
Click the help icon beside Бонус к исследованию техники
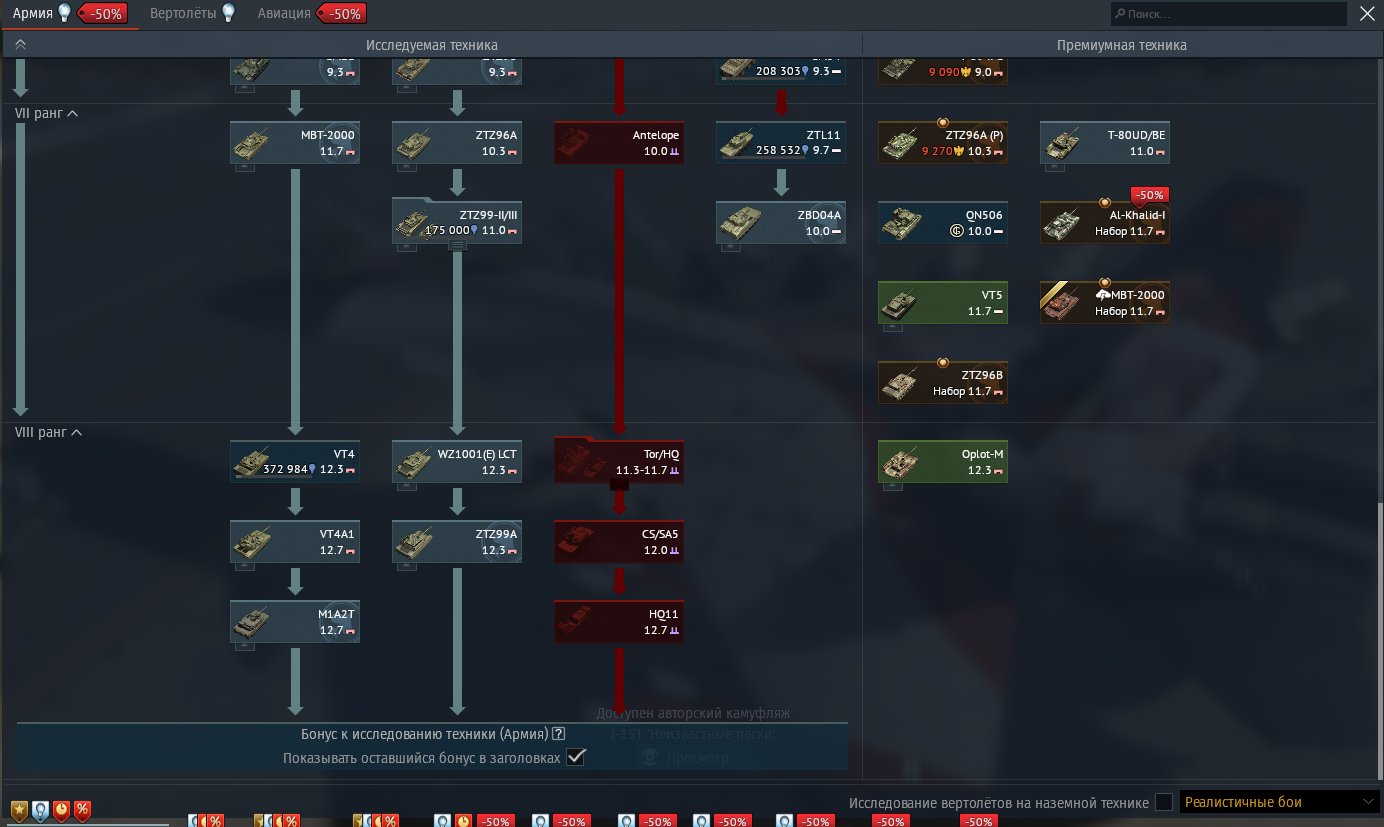[559, 734]
